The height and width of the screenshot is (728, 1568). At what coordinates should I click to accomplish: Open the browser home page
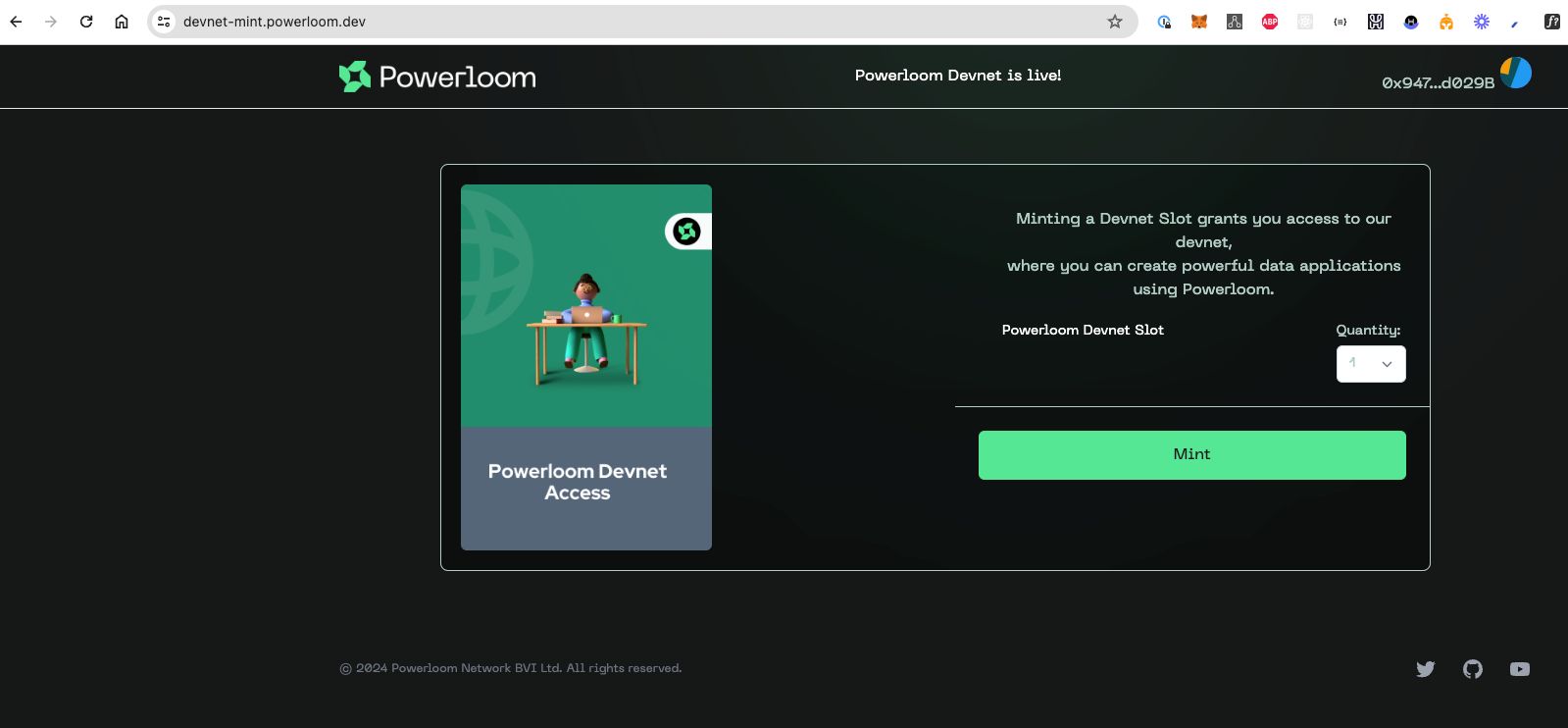pos(122,22)
